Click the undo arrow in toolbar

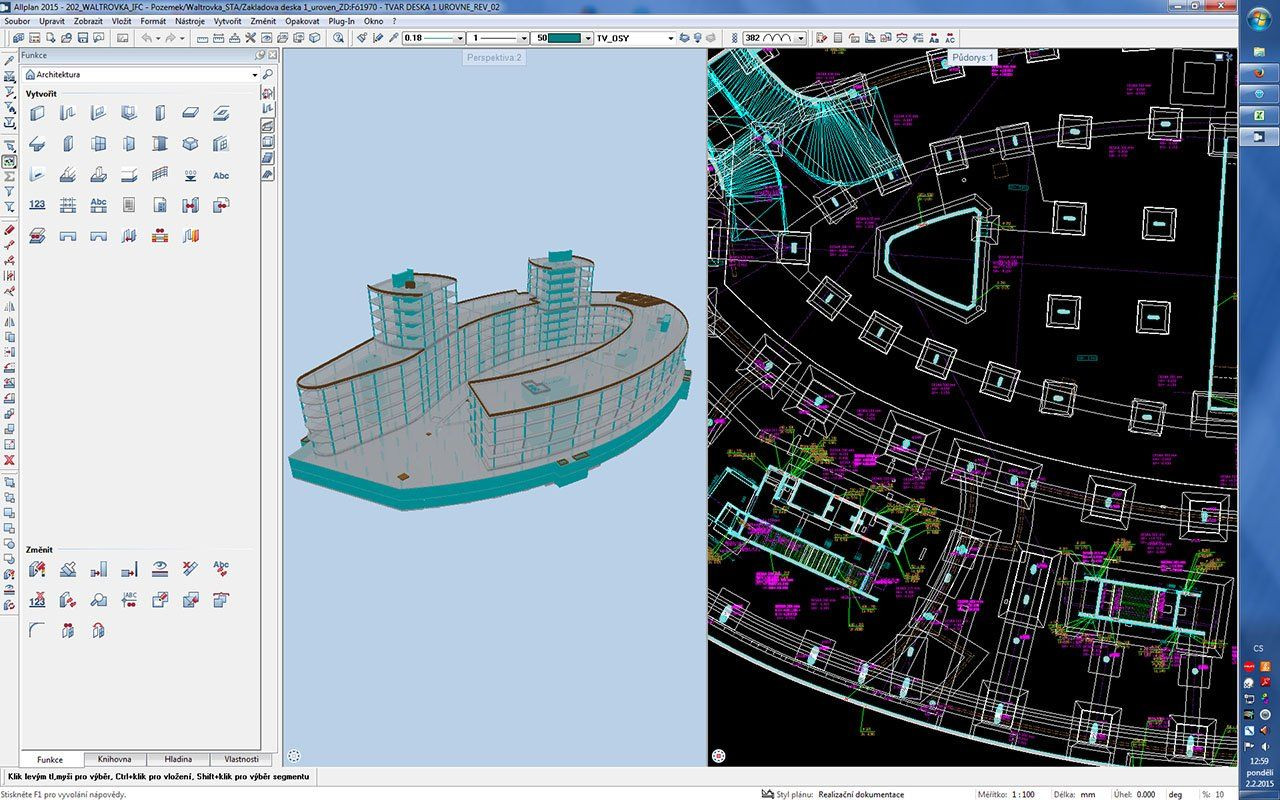147,38
